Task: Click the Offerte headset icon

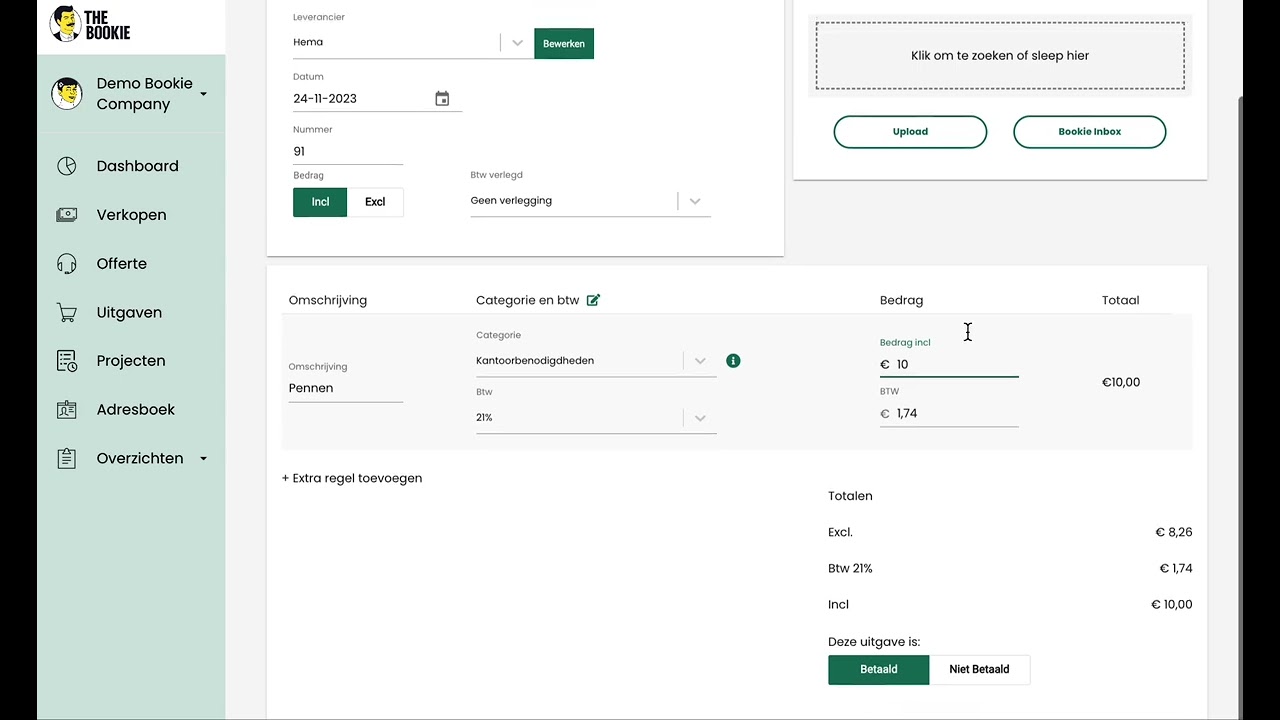Action: tap(67, 264)
